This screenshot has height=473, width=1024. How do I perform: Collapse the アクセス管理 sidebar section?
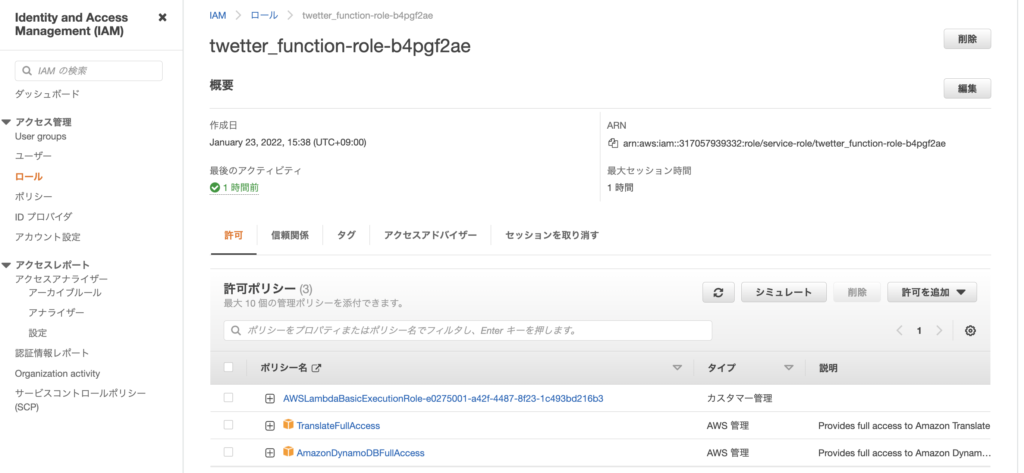click(x=7, y=122)
